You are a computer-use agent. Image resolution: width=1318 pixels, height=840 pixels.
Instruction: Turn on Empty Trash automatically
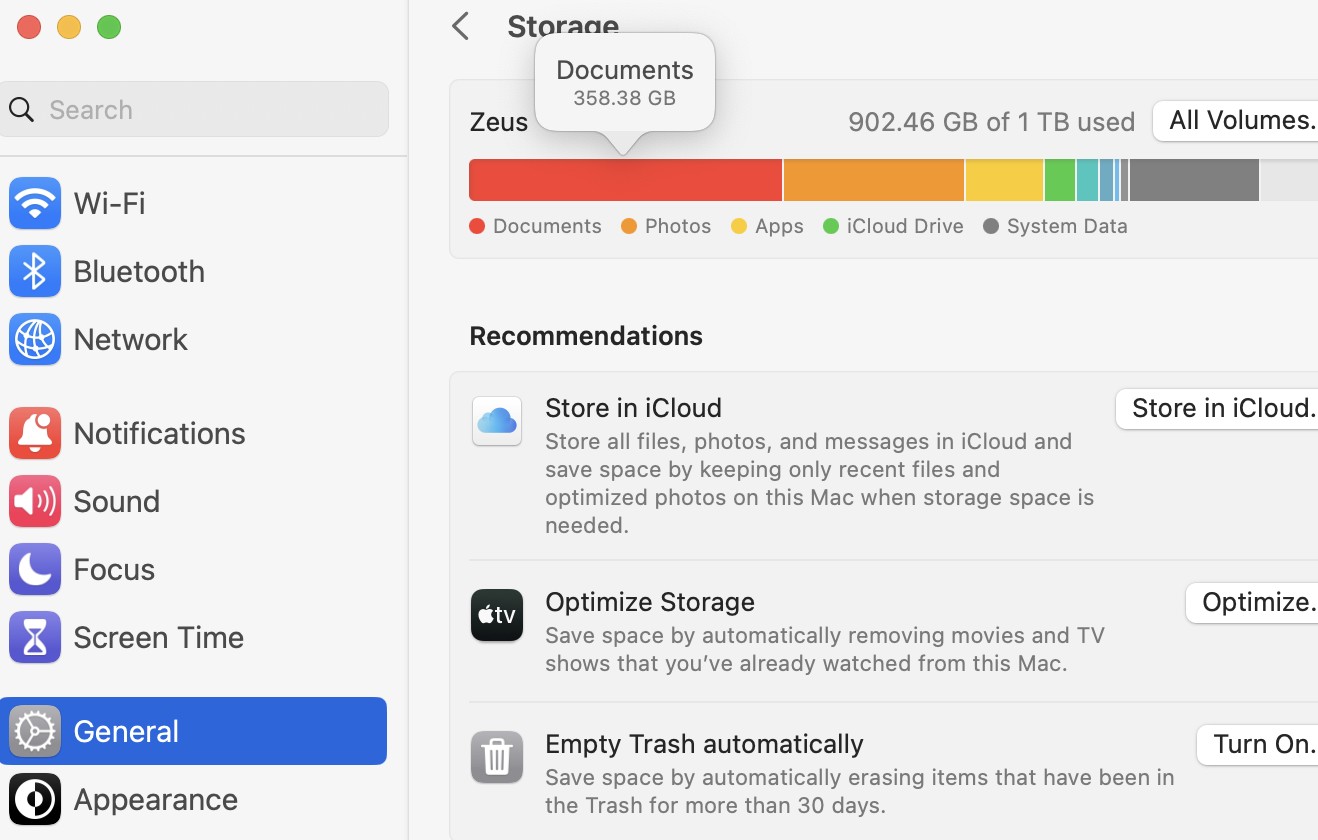point(1258,744)
